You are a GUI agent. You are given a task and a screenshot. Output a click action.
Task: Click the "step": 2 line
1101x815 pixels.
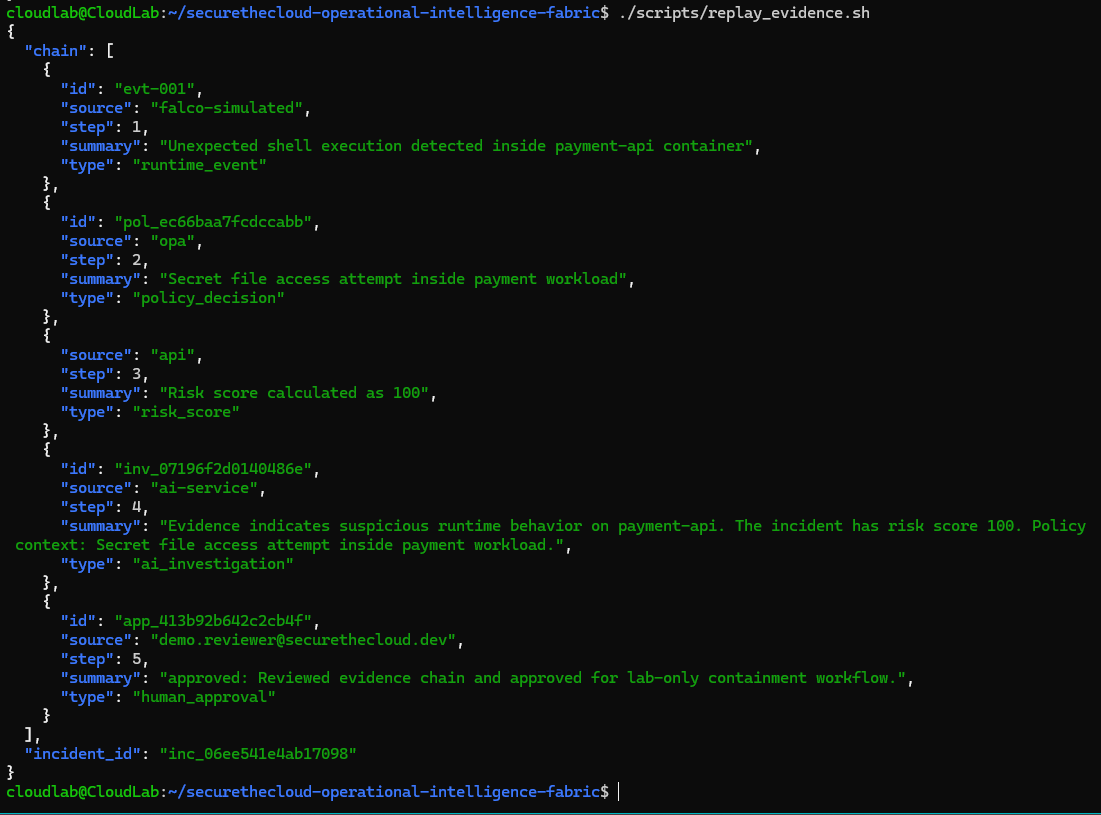click(104, 260)
